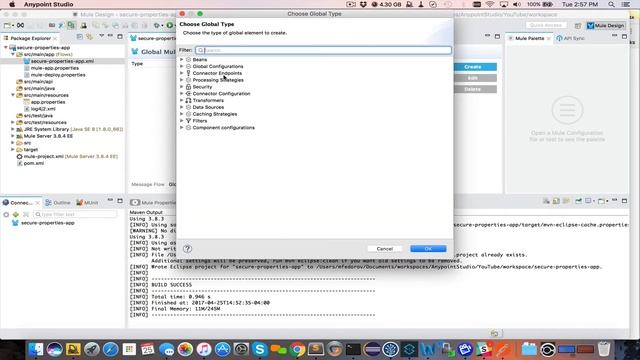Expand Mule Server 3.8.4 EE node
The height and width of the screenshot is (360, 640).
13,136
